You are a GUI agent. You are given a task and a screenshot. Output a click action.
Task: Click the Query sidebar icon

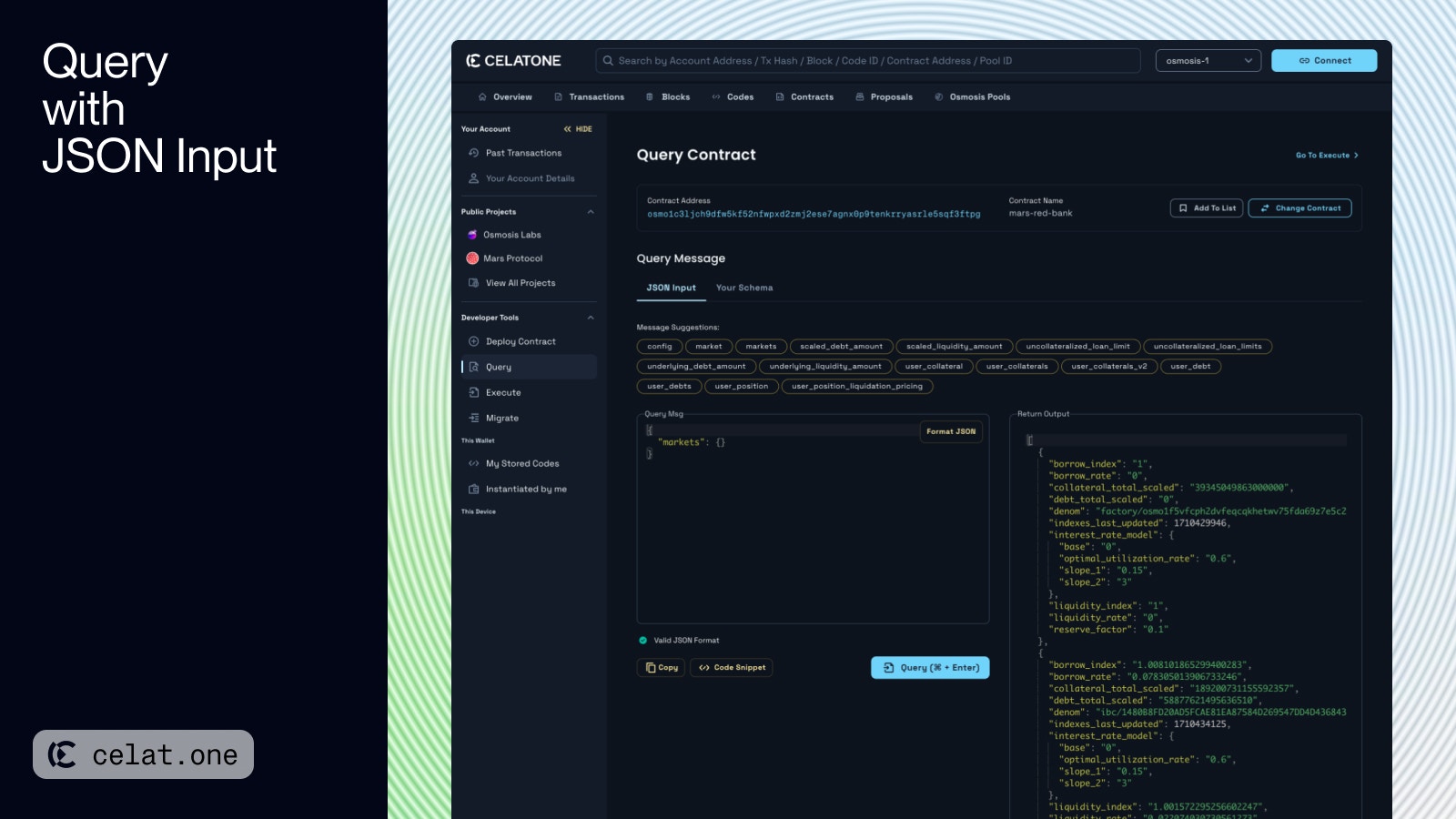coord(473,367)
